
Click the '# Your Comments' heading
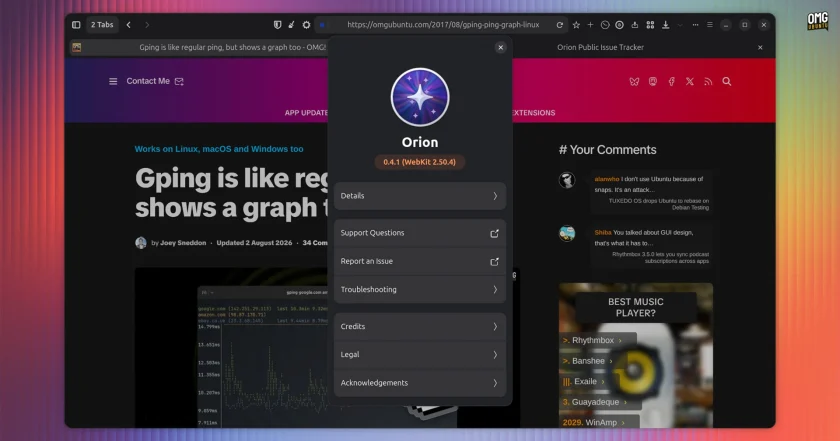pyautogui.click(x=608, y=150)
